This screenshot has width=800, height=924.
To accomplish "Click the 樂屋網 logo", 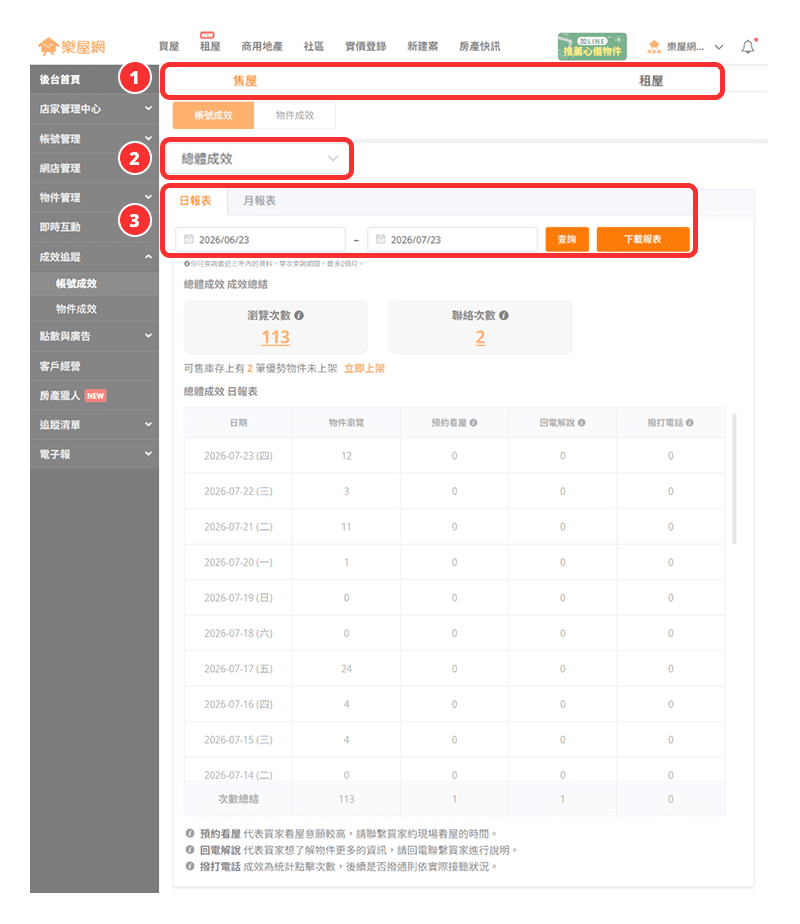I will pyautogui.click(x=71, y=46).
